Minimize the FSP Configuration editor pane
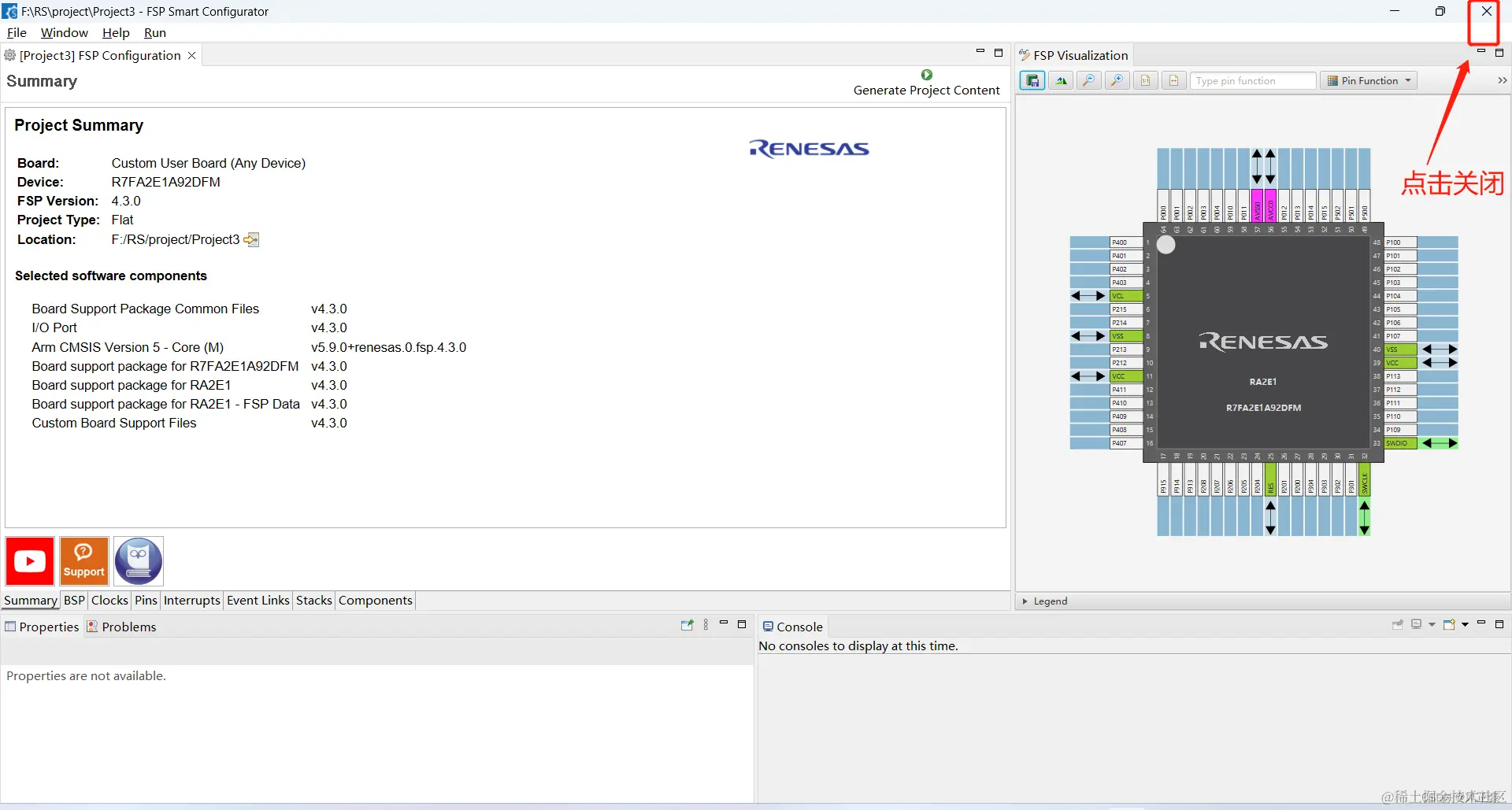The width and height of the screenshot is (1512, 810). click(980, 52)
